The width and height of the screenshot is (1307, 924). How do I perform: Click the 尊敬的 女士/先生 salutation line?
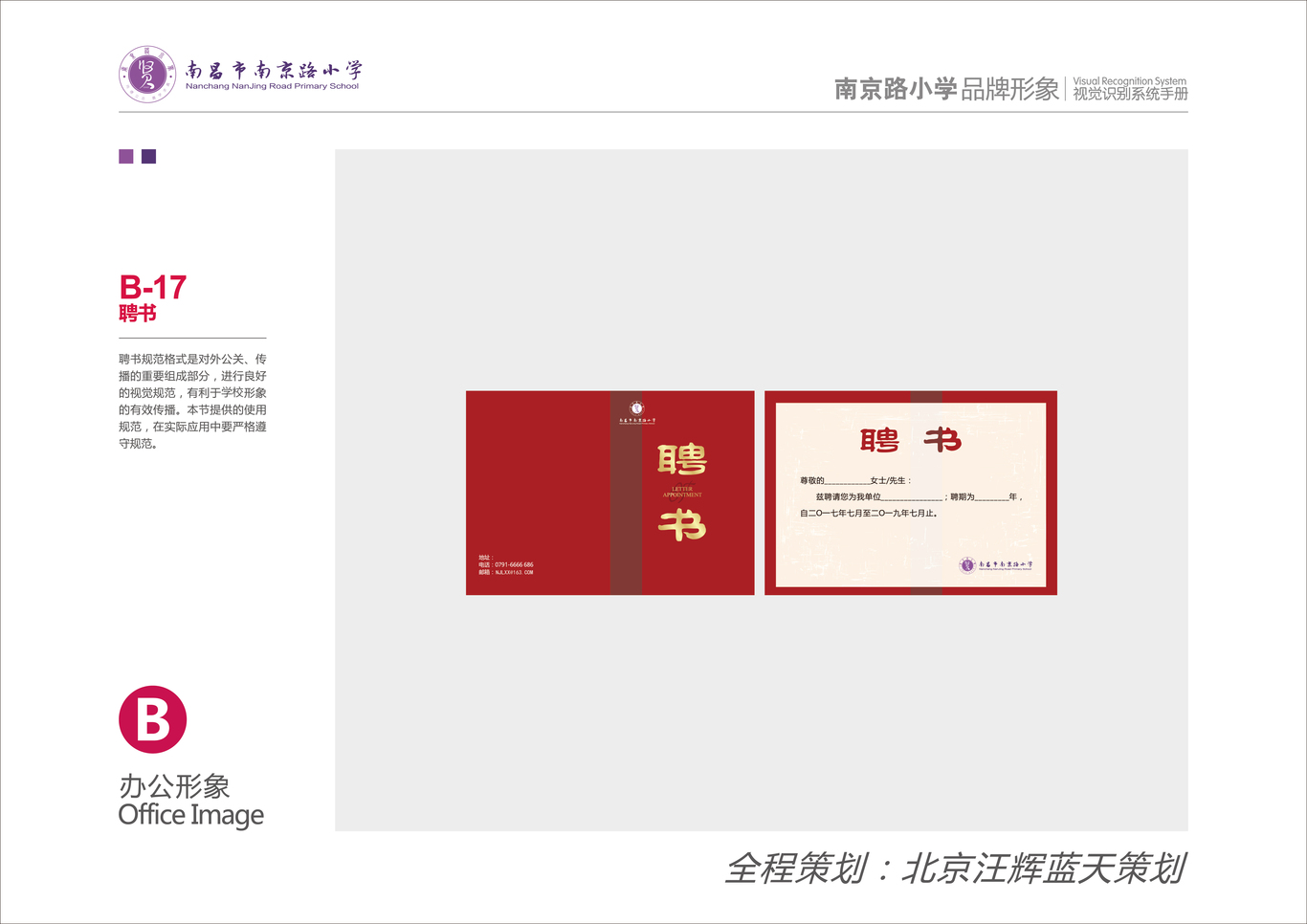(856, 481)
